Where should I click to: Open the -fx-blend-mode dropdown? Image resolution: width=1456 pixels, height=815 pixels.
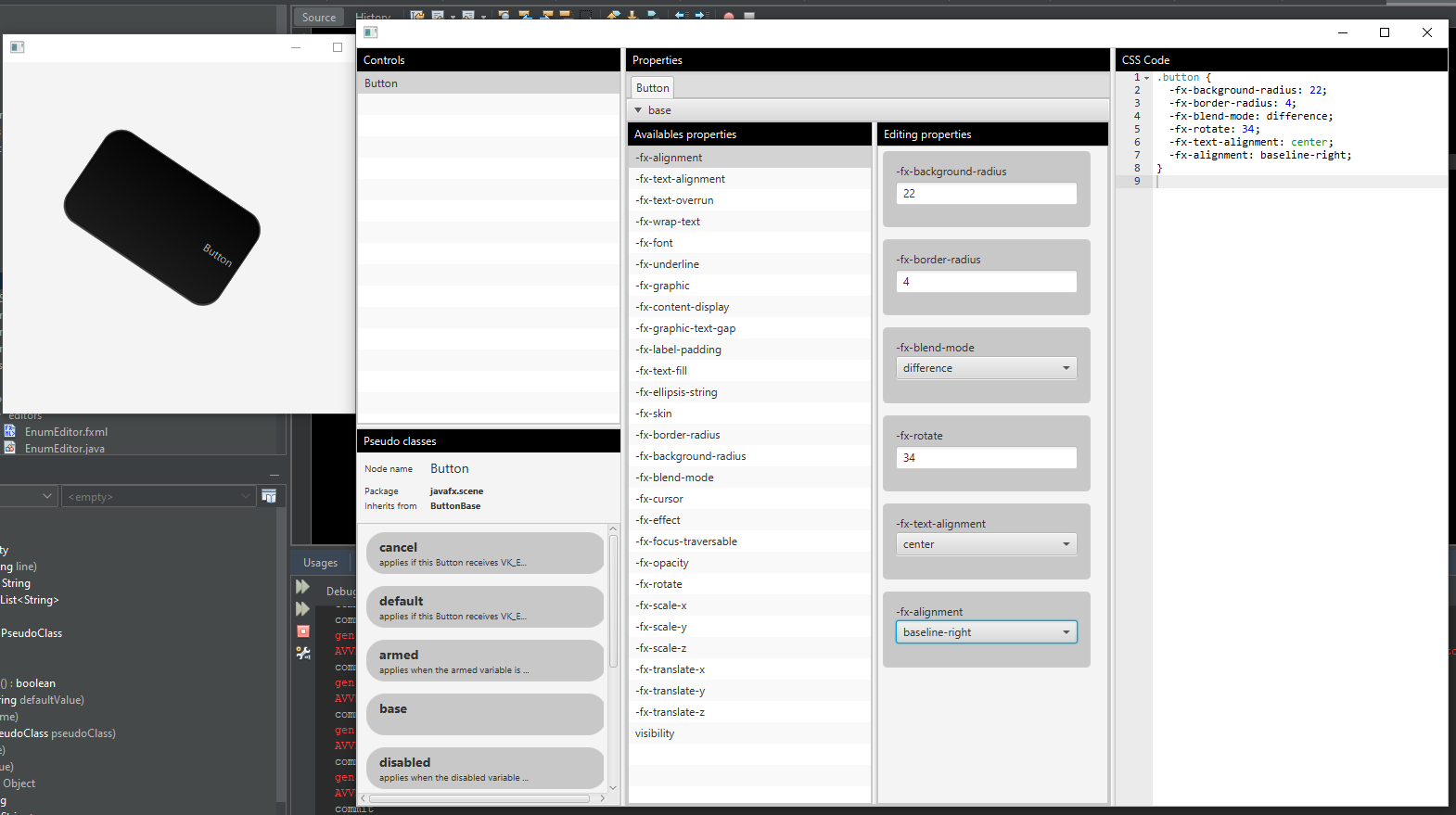(x=987, y=368)
